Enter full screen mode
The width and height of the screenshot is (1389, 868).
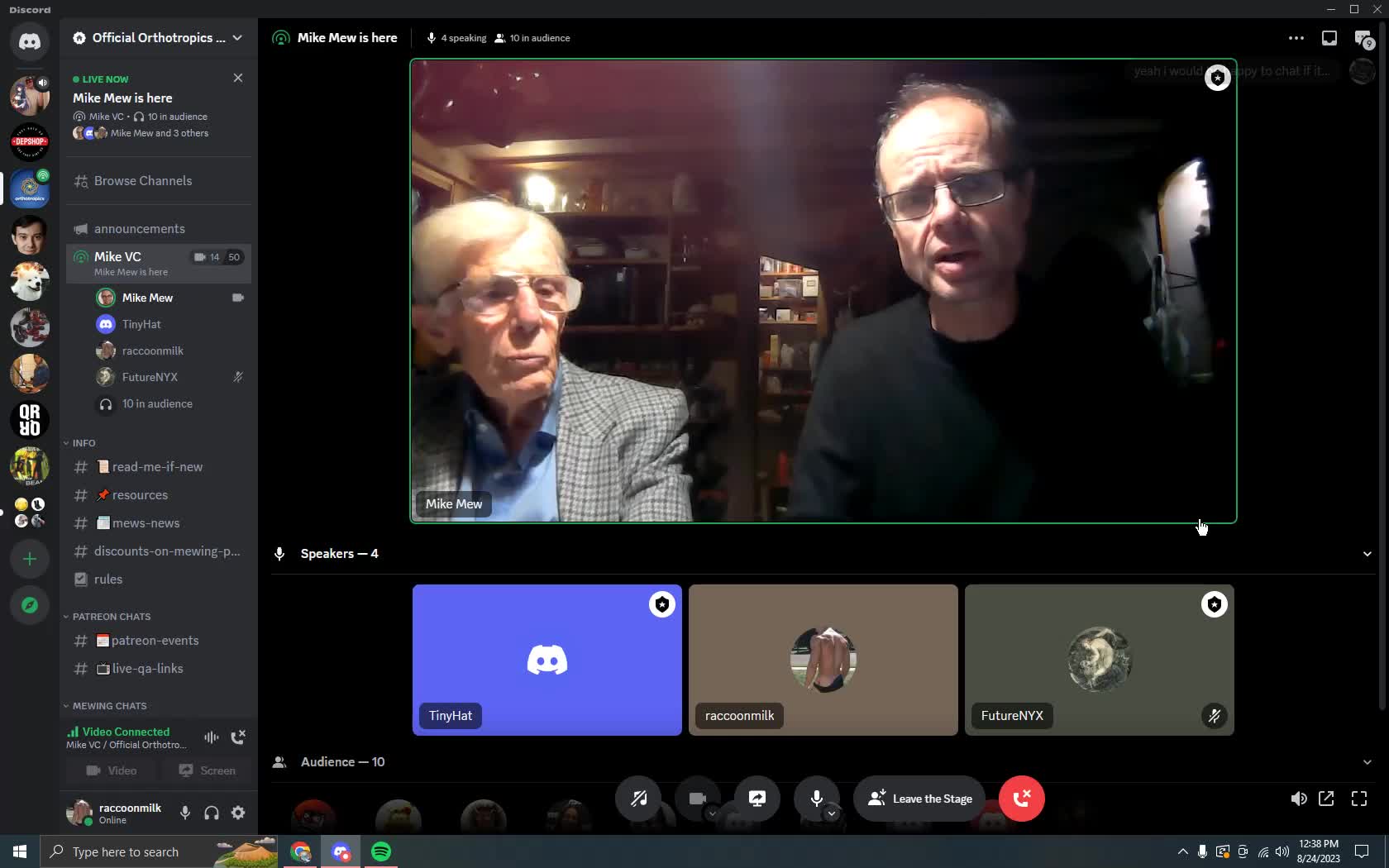(x=1359, y=799)
